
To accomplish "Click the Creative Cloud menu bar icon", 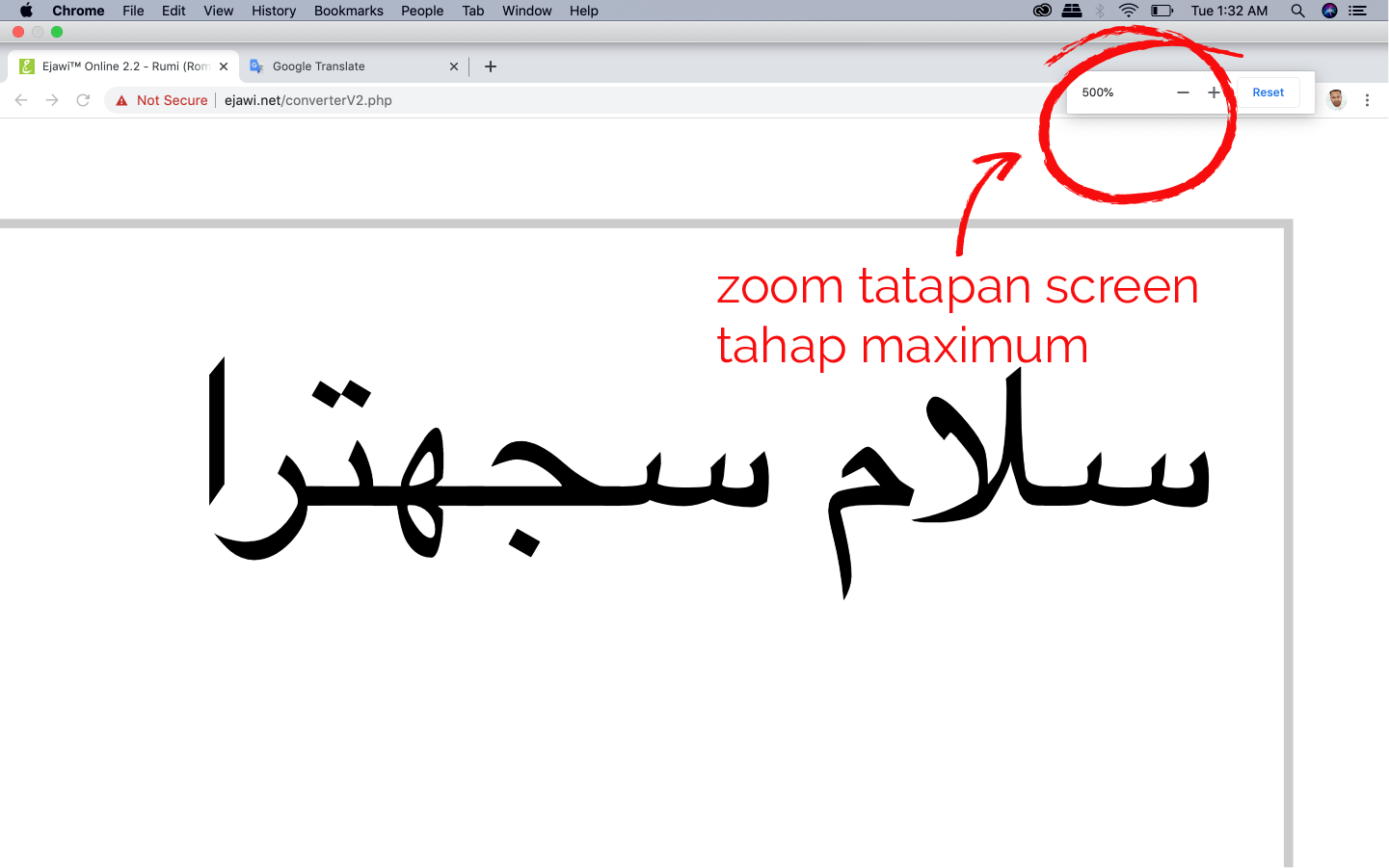I will pyautogui.click(x=1042, y=11).
